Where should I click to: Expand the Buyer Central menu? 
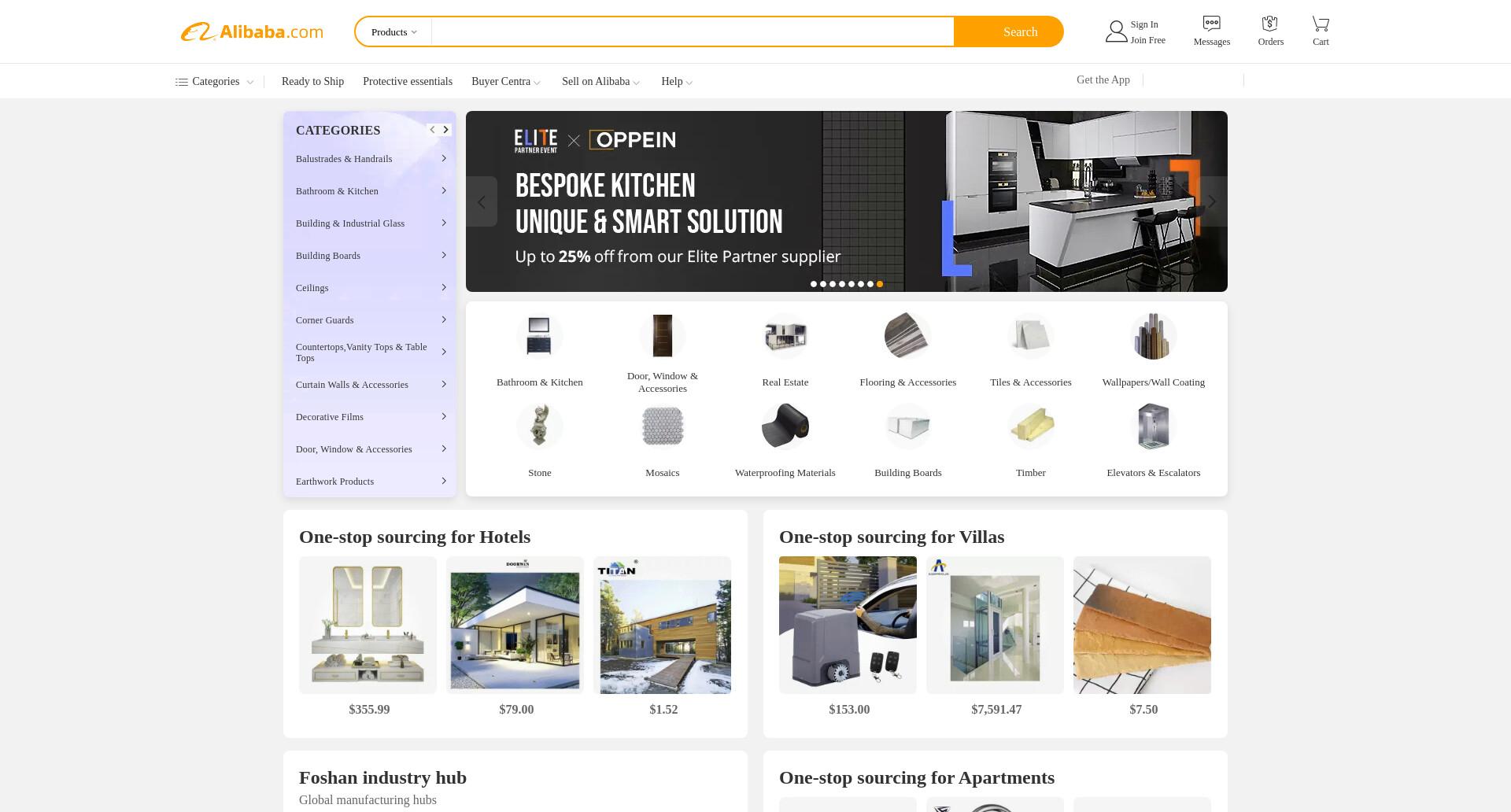[506, 82]
